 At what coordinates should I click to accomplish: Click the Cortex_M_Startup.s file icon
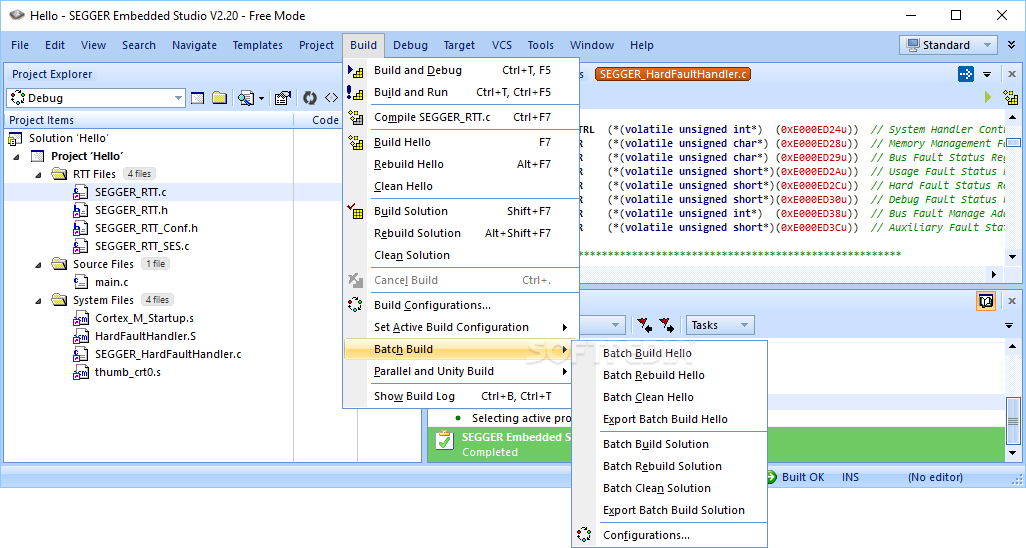[80, 318]
